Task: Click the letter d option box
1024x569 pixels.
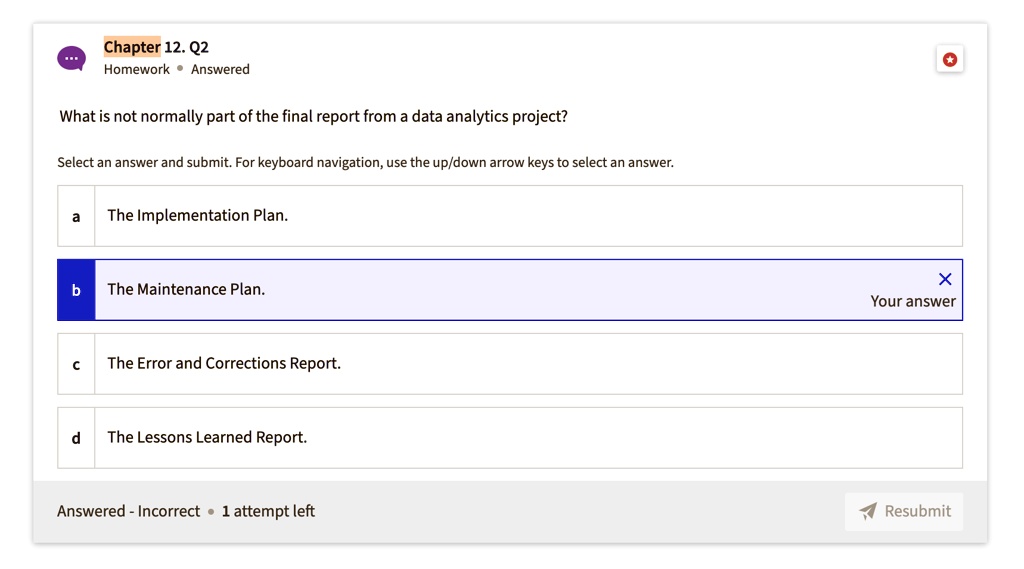Action: [76, 438]
